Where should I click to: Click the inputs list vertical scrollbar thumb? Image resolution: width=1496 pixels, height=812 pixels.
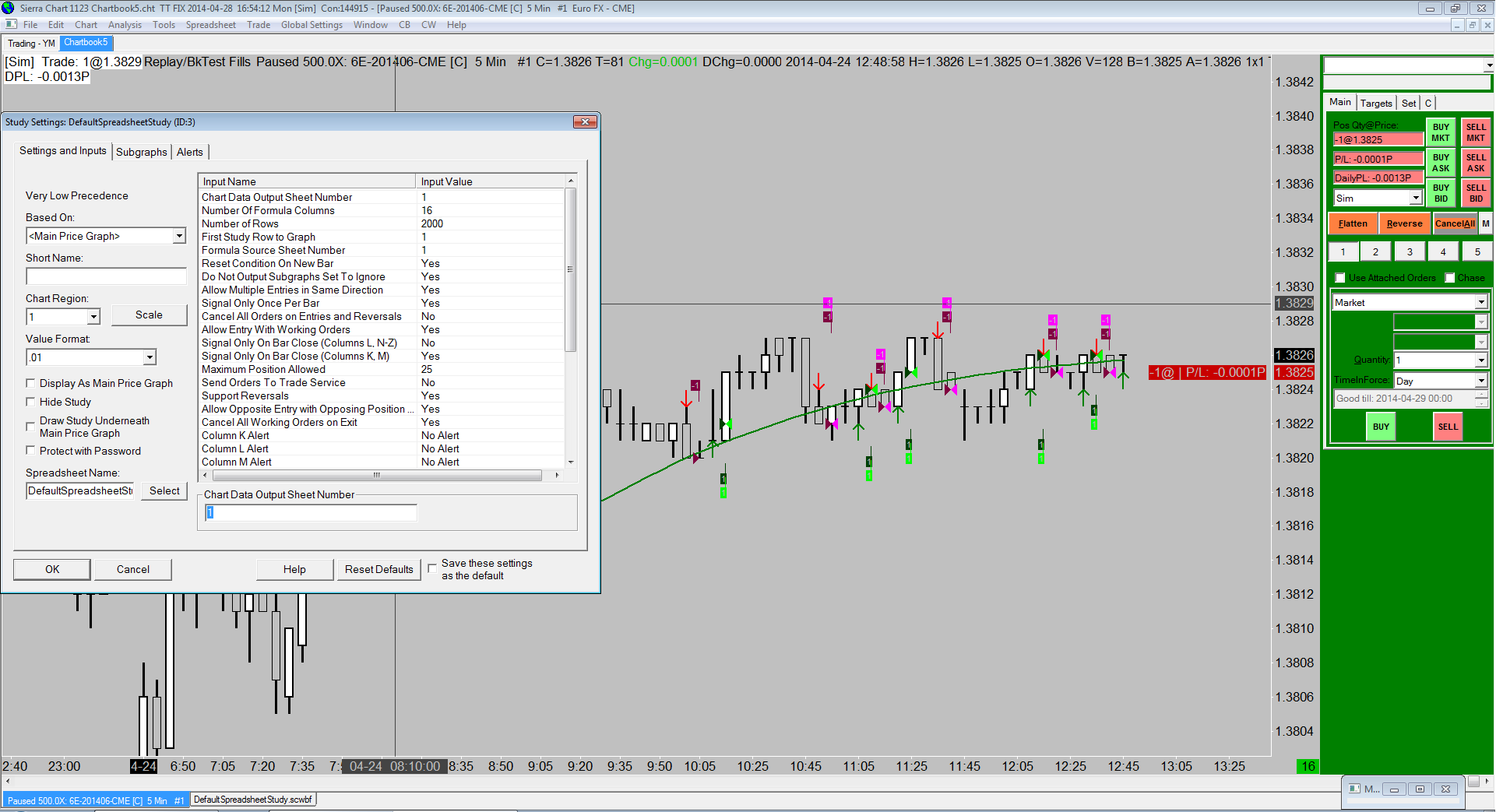coord(571,269)
